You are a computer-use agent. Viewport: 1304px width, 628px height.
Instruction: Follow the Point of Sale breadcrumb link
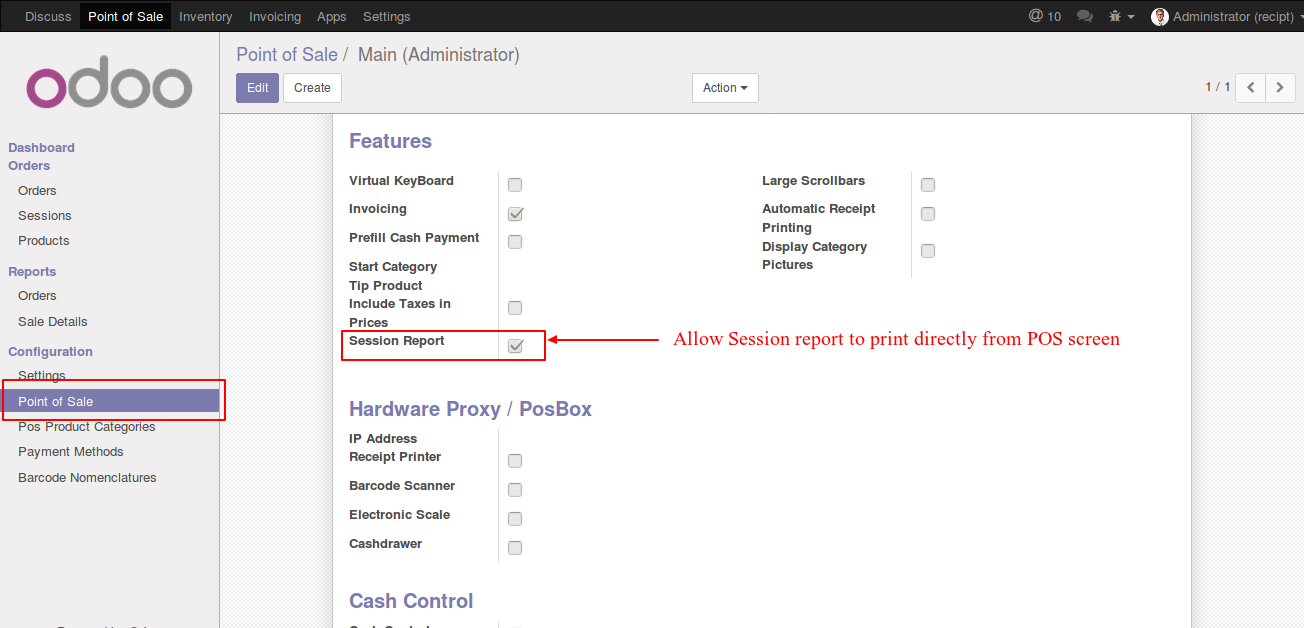[286, 55]
